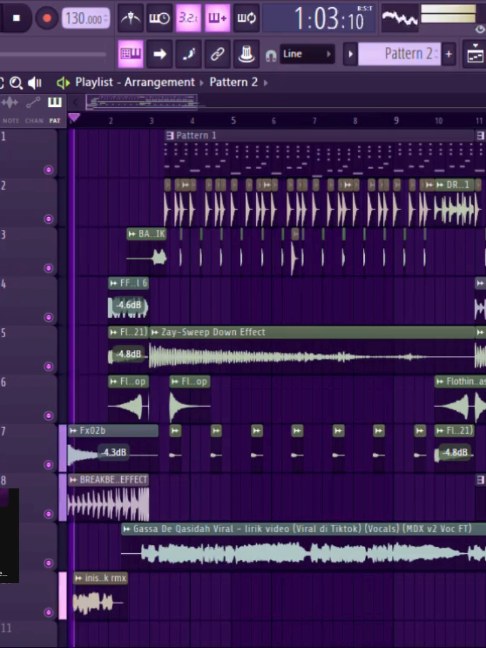Enable wait for input before recording
This screenshot has width=486, height=648.
tap(160, 18)
